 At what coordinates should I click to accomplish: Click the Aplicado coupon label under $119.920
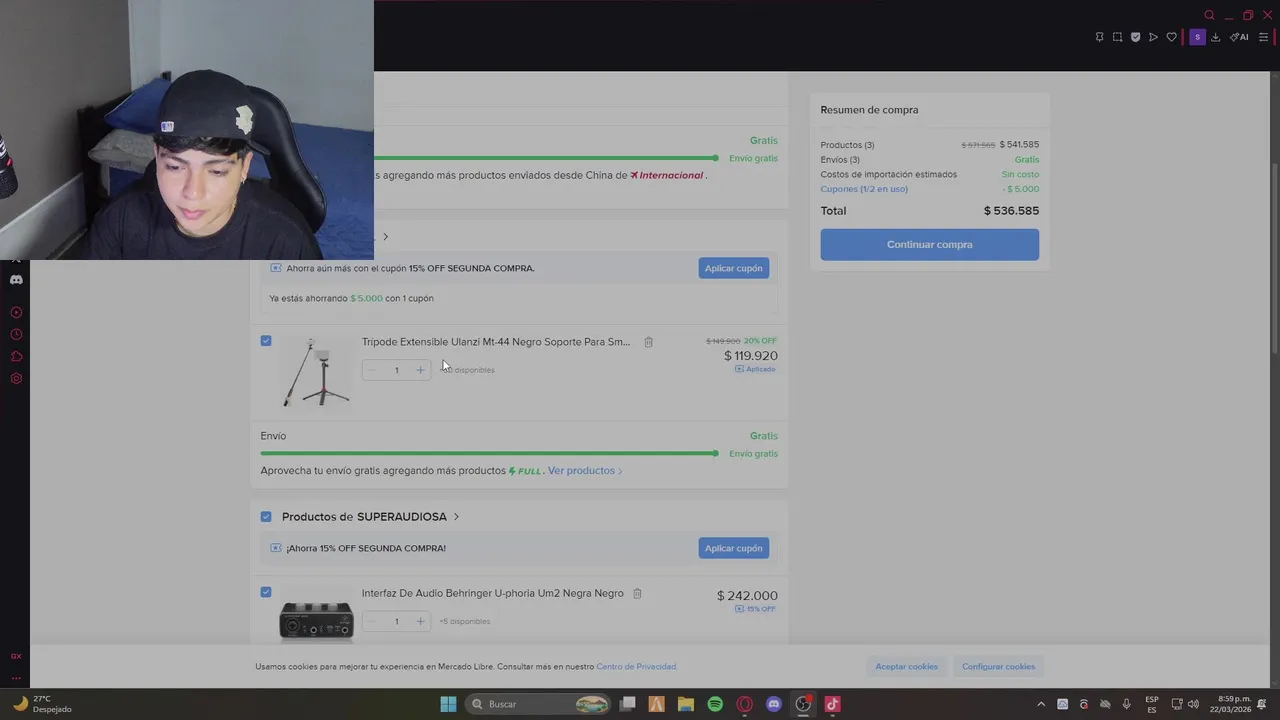coord(755,369)
